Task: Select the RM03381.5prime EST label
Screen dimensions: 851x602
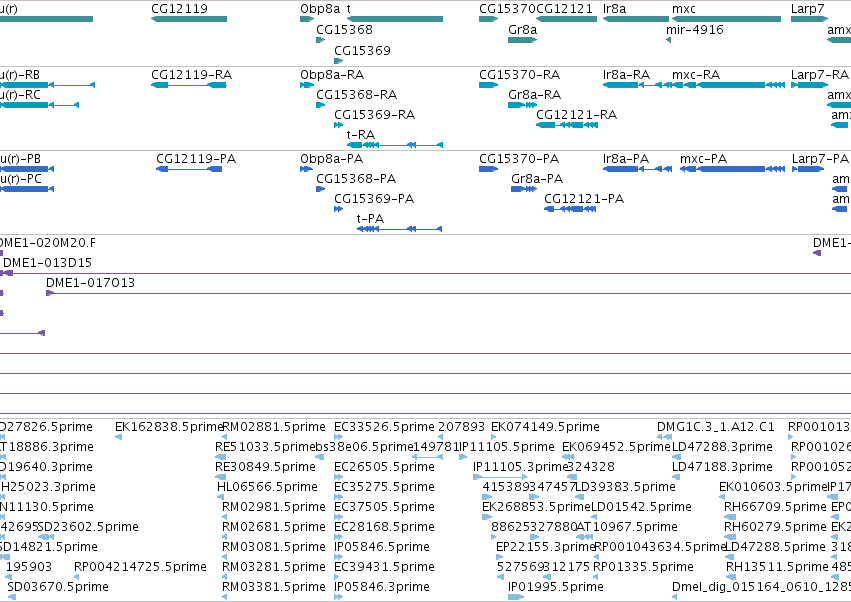Action: click(x=274, y=586)
